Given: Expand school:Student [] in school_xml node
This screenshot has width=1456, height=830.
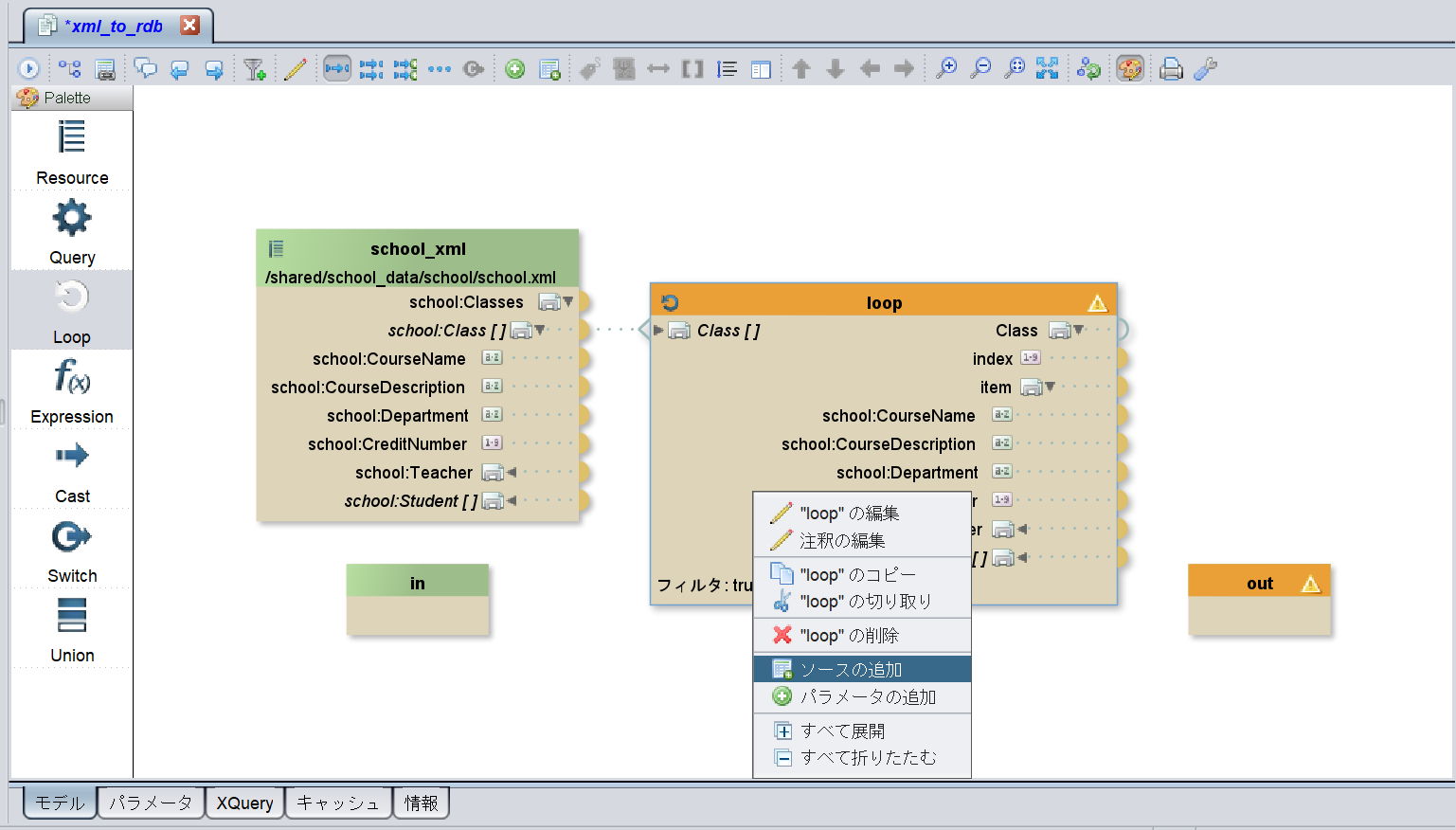Looking at the screenshot, I should [512, 500].
